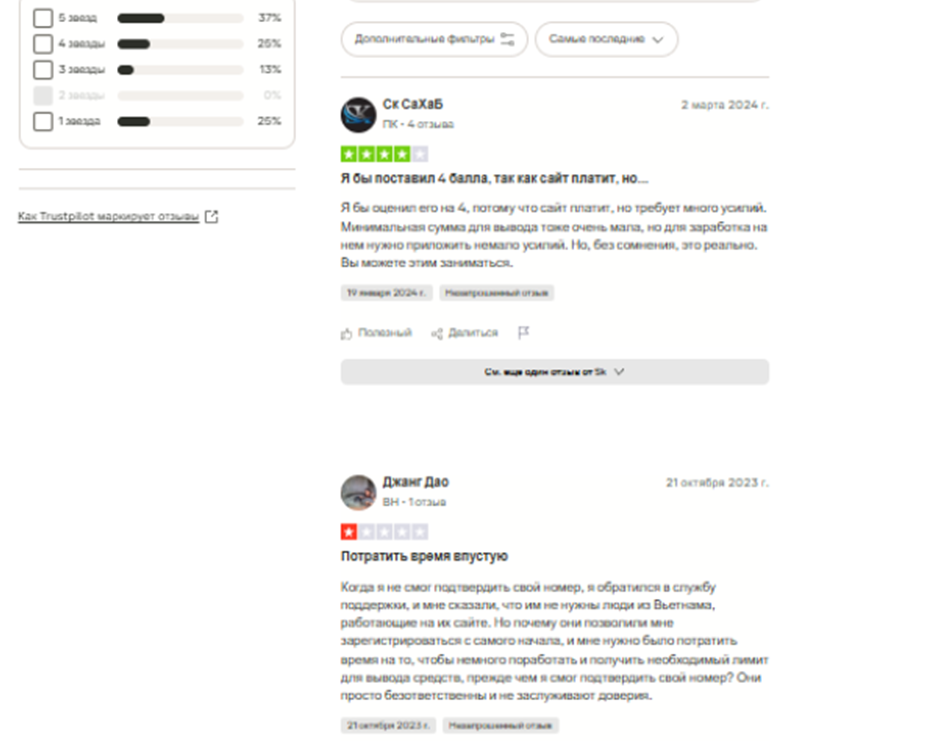Tick the 4 звезды filter checkbox
The width and height of the screenshot is (931, 741).
tap(43, 44)
